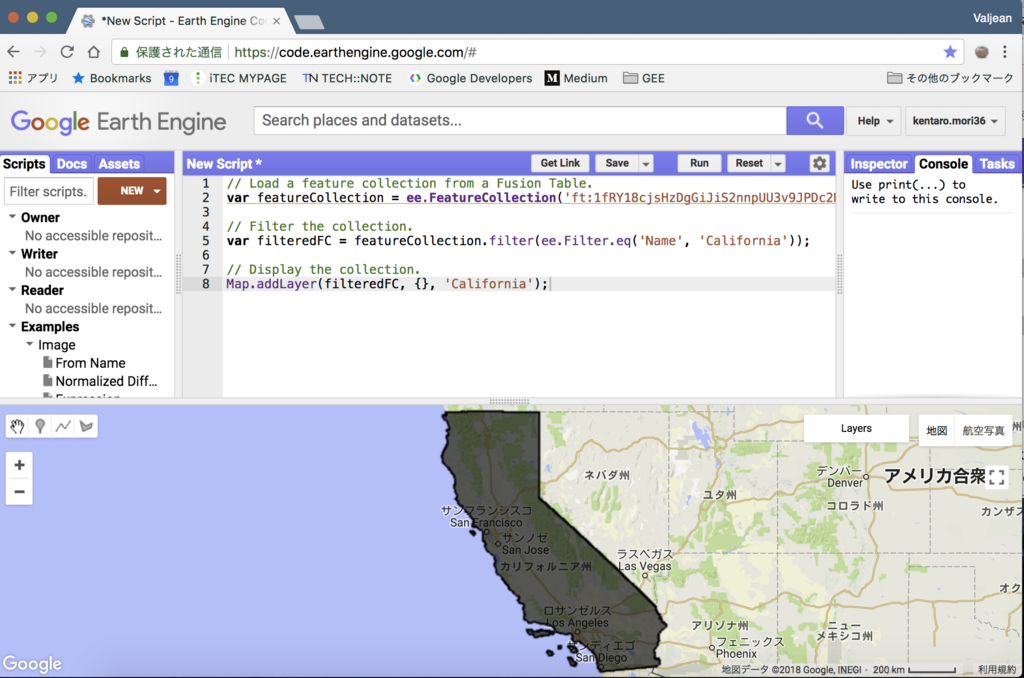Open the Layers panel on map
The image size is (1024, 678).
click(x=856, y=428)
